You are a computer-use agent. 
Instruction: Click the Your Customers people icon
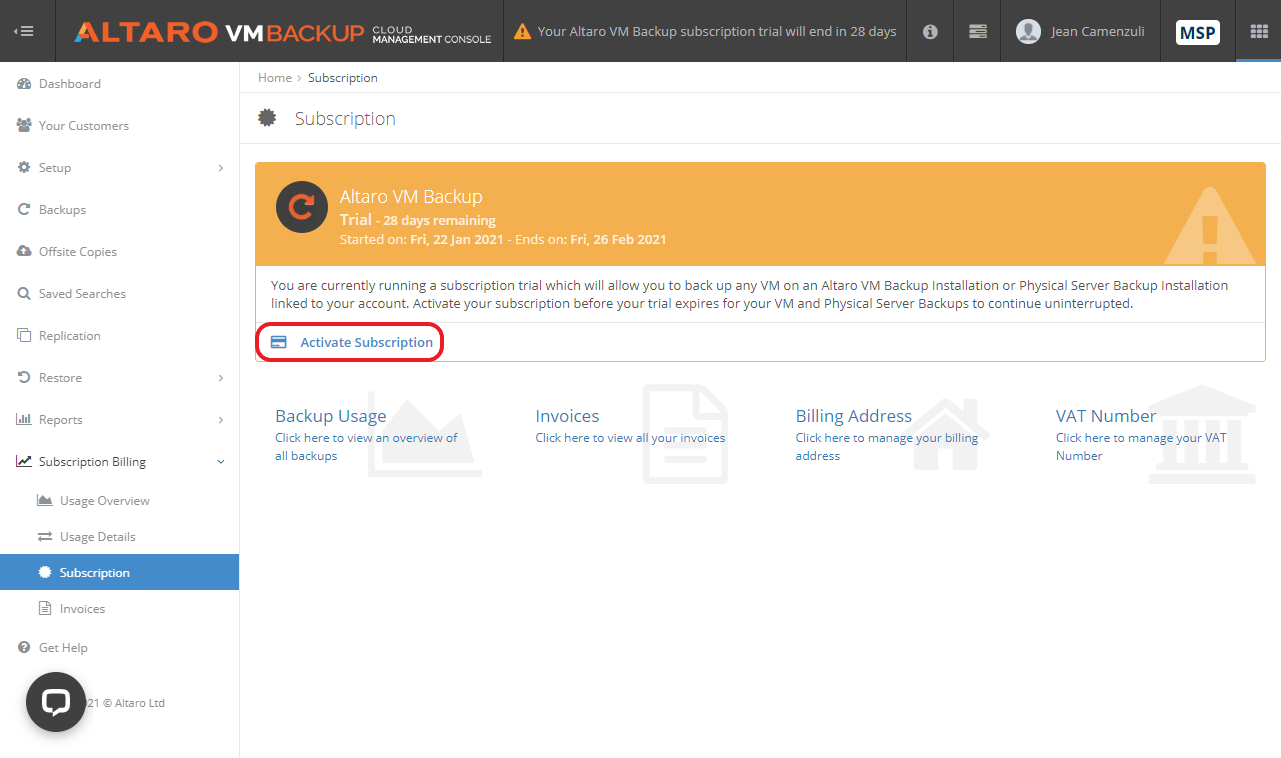[24, 126]
